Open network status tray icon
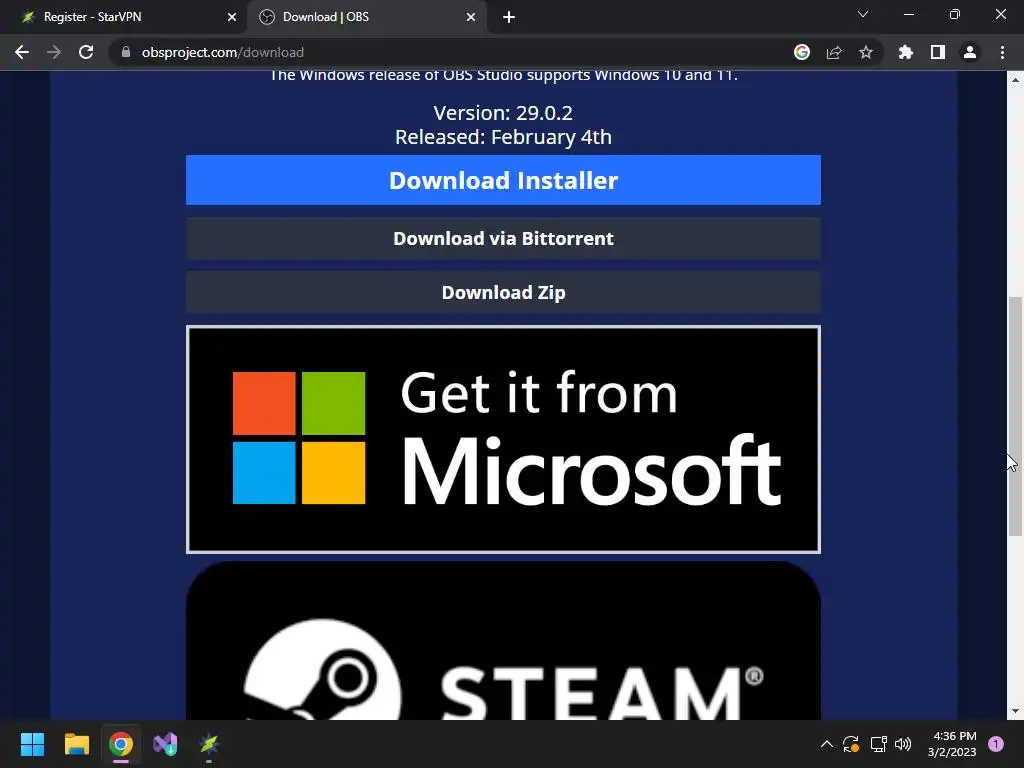 click(x=878, y=744)
